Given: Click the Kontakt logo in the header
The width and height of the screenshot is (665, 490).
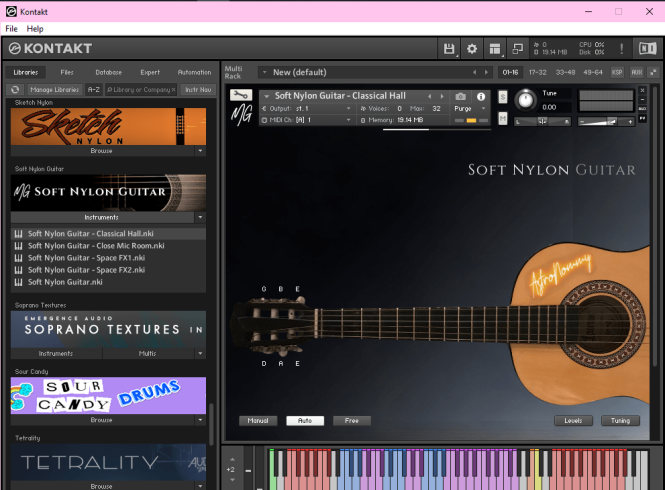Looking at the screenshot, I should (50, 49).
